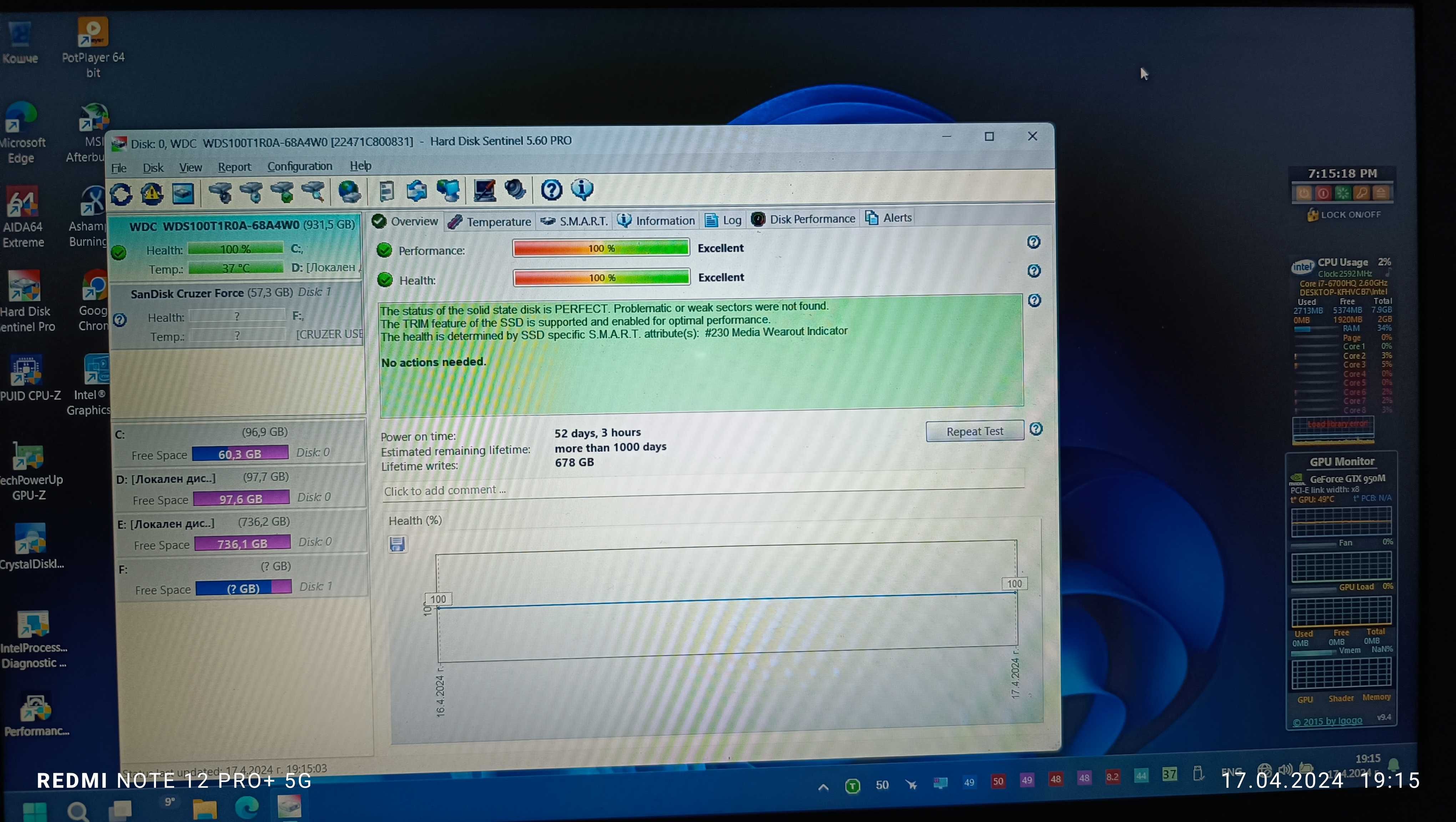Viewport: 1456px width, 822px height.
Task: Open the Configuration menu
Action: (299, 166)
